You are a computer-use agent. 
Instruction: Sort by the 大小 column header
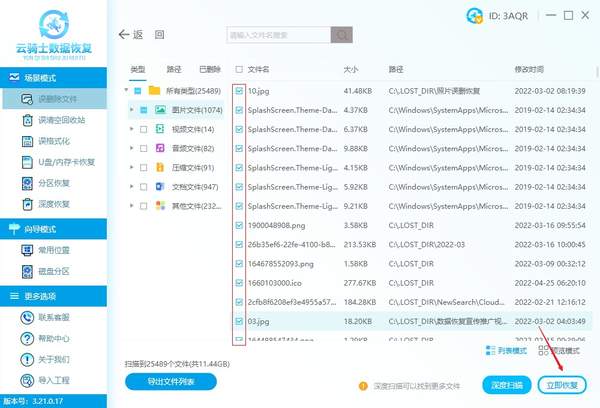click(351, 69)
